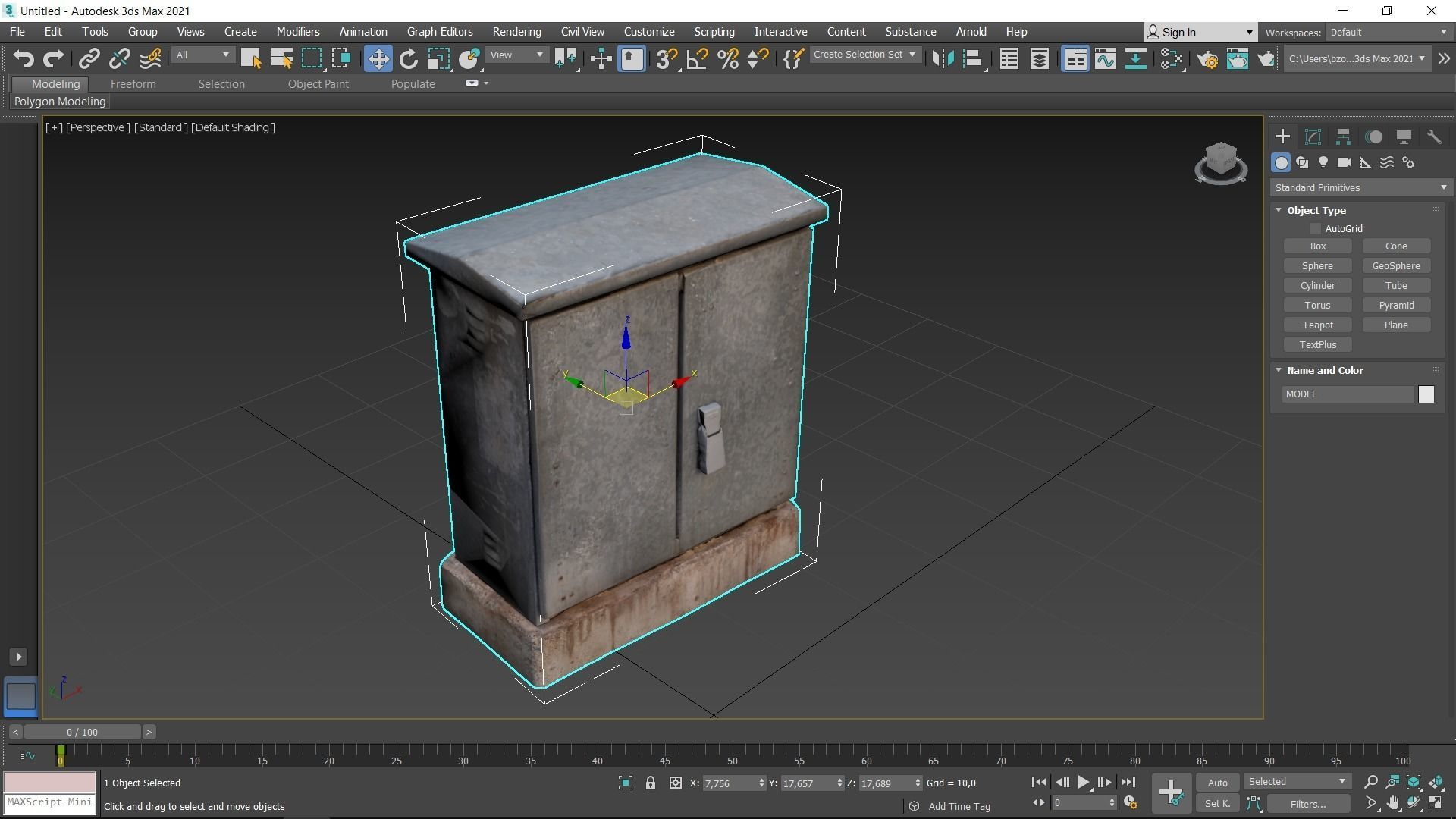Open Create Selection Set dropdown
Image resolution: width=1456 pixels, height=819 pixels.
coord(864,55)
